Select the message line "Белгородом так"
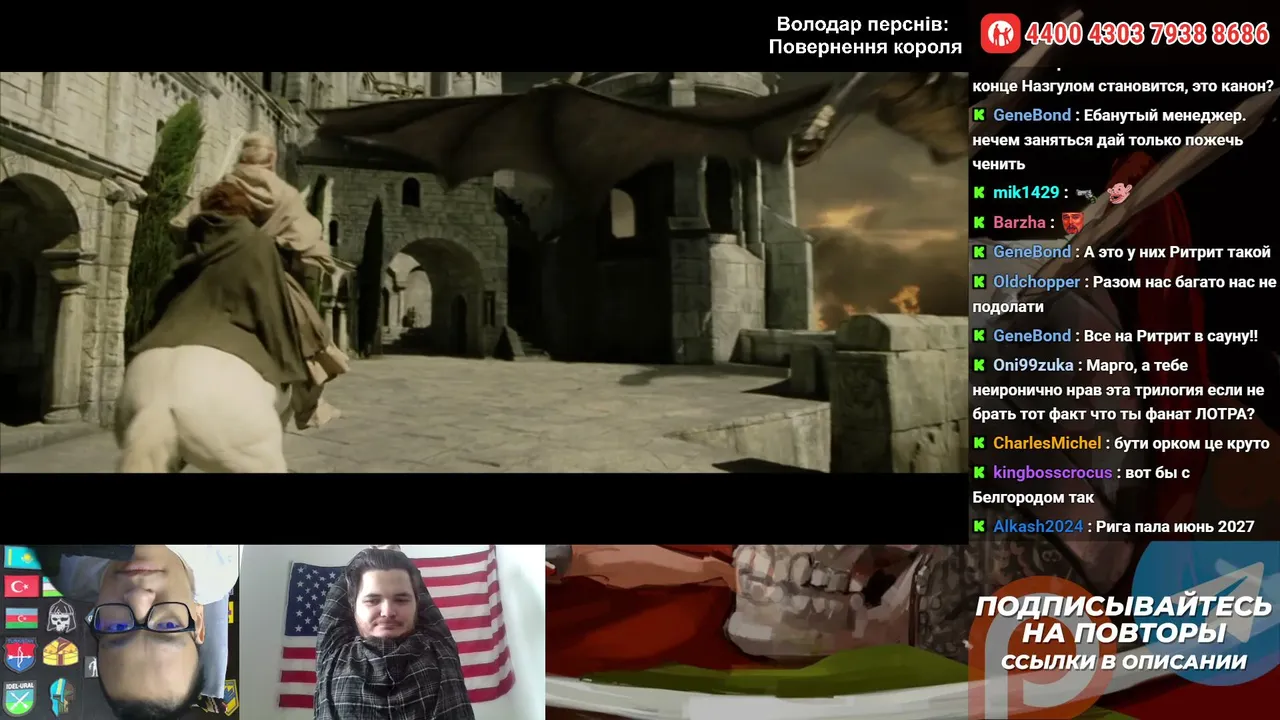1280x720 pixels. pos(1033,497)
